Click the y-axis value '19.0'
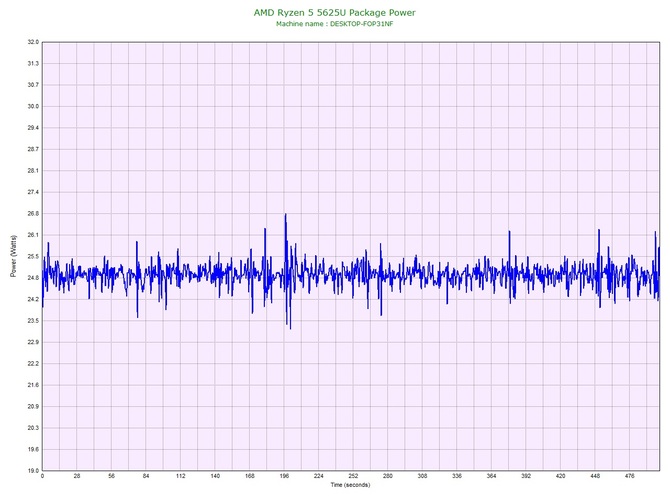Viewport: 670px width, 502px height. [x=33, y=471]
